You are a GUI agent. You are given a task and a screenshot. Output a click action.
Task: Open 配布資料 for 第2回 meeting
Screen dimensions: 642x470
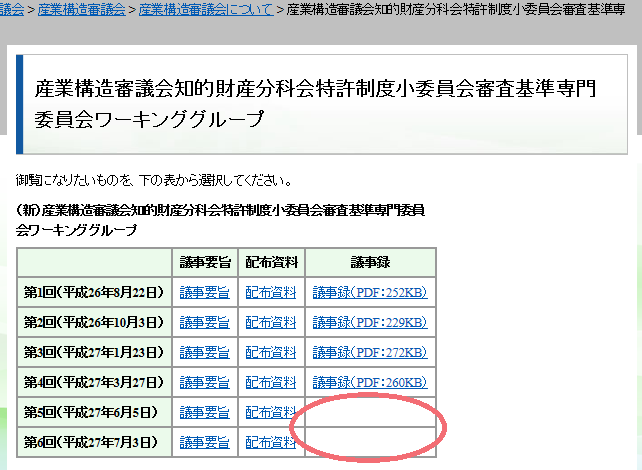[271, 323]
